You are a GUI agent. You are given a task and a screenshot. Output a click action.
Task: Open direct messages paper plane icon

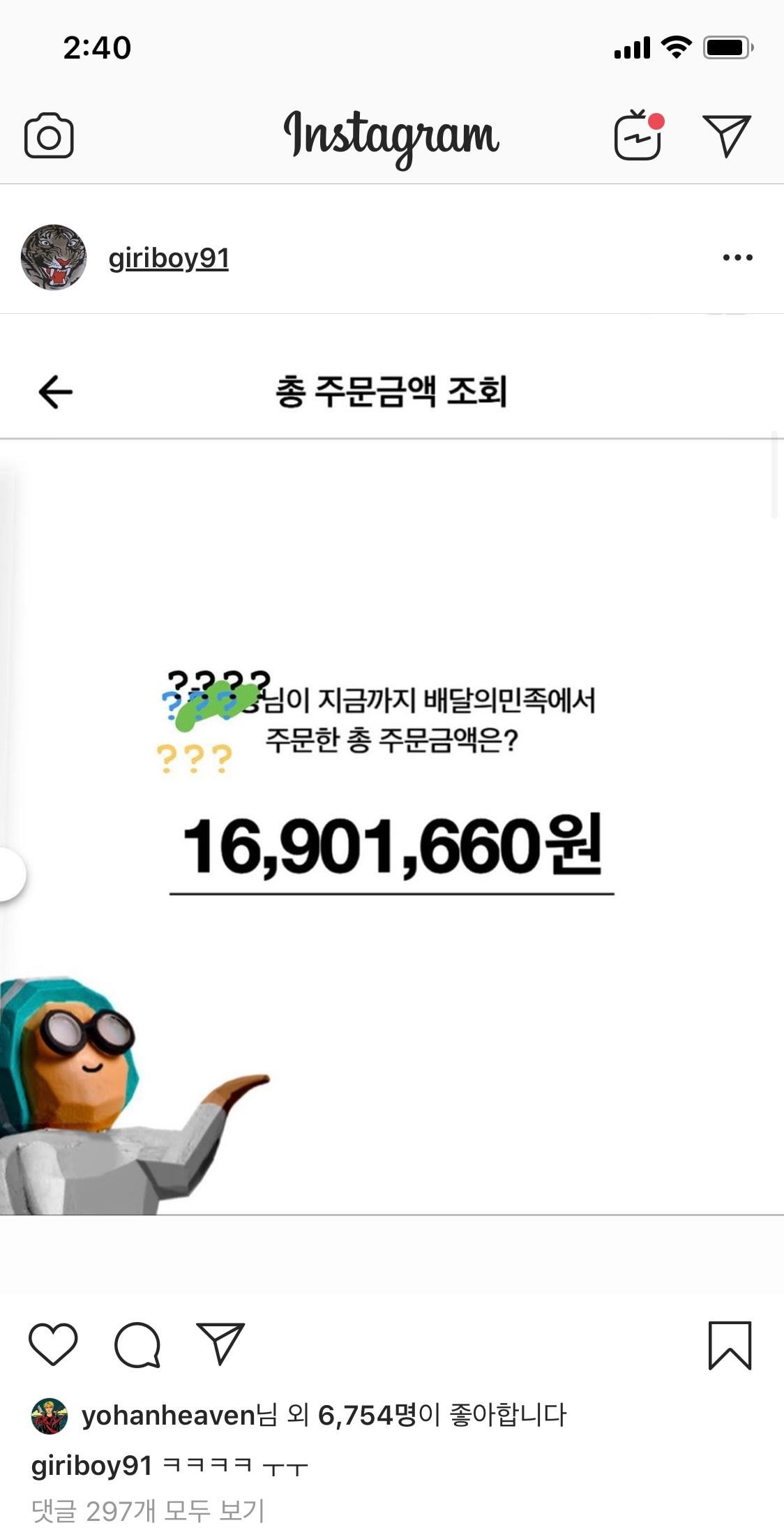tap(727, 135)
